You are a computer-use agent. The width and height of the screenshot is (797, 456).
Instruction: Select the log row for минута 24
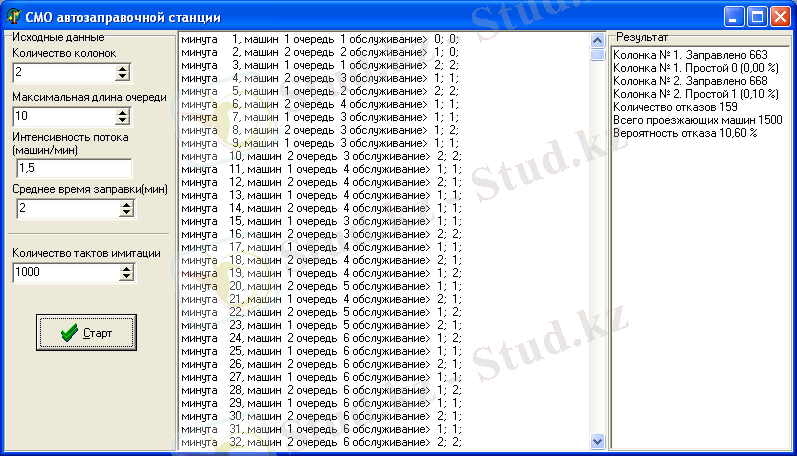[x=321, y=339]
